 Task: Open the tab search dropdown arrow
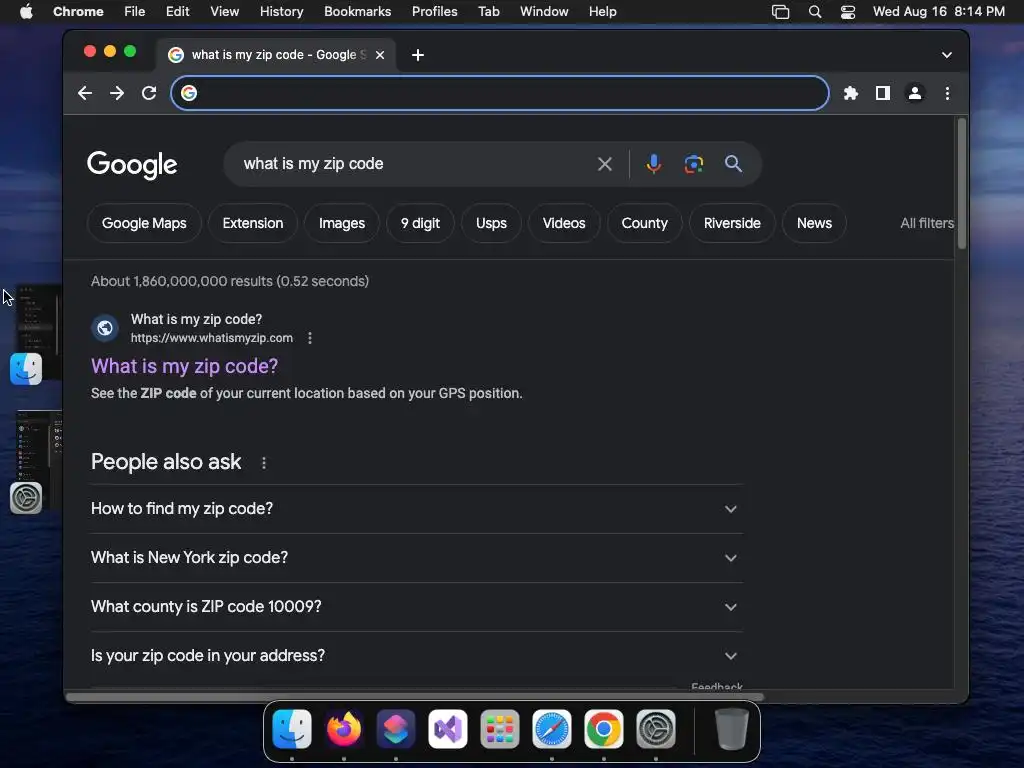click(x=946, y=55)
